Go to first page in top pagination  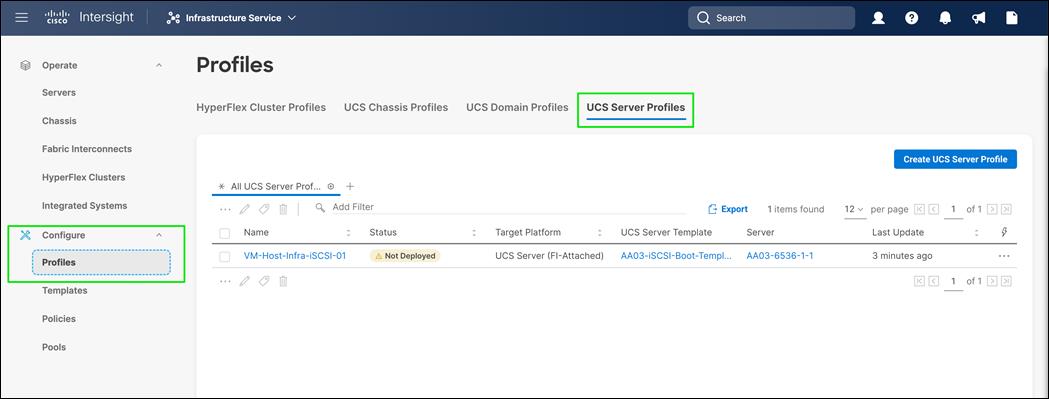click(x=919, y=209)
